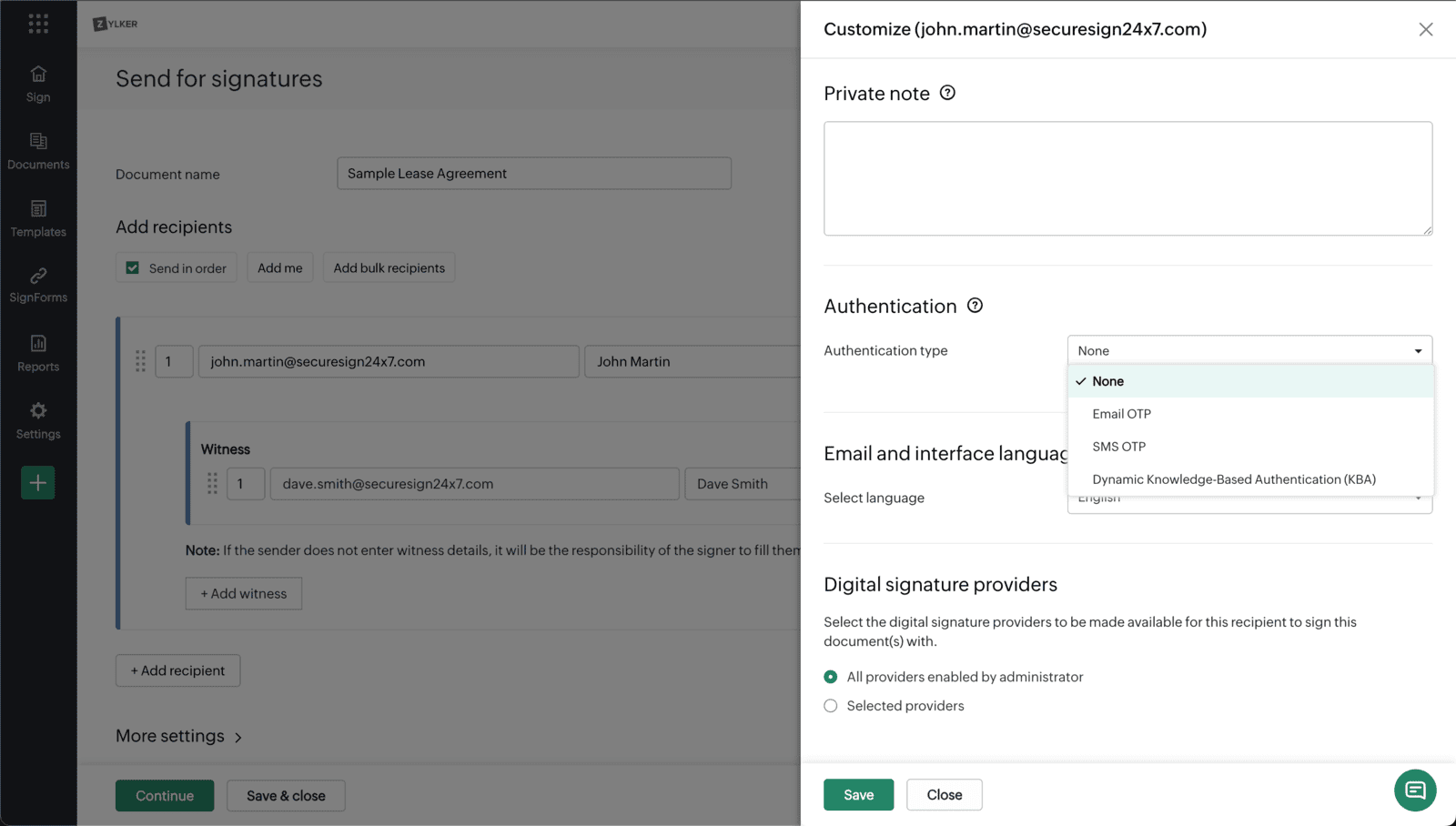Click the green plus create button
Image resolution: width=1456 pixels, height=826 pixels.
point(38,483)
